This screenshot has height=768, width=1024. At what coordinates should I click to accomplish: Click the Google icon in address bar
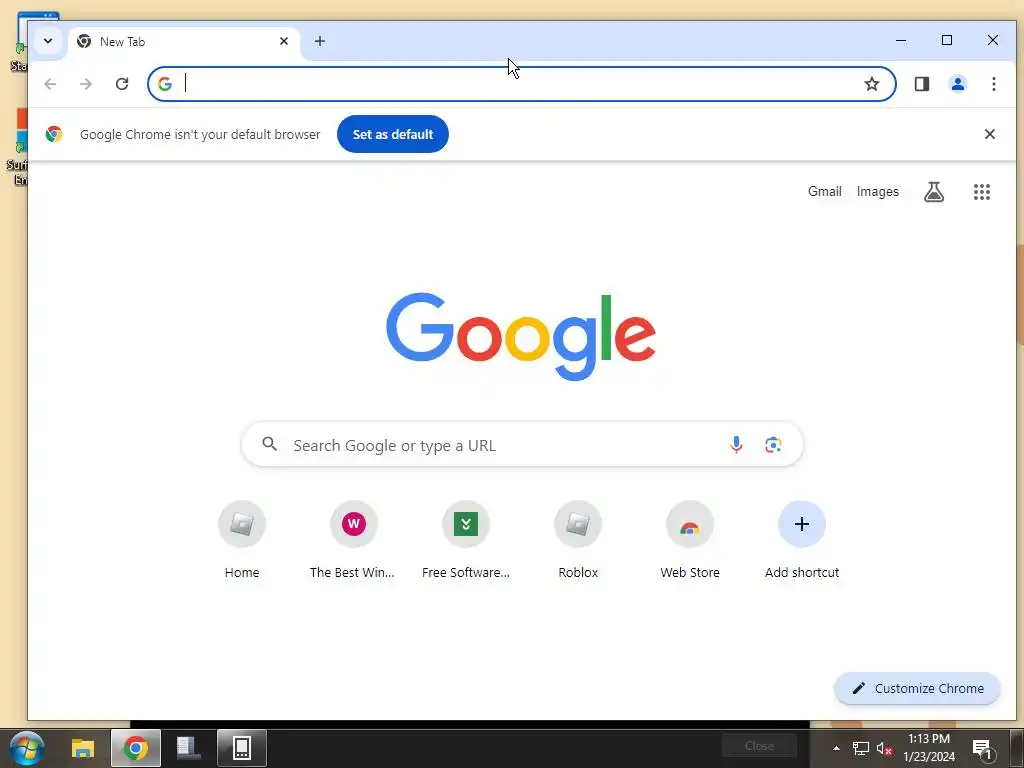165,84
